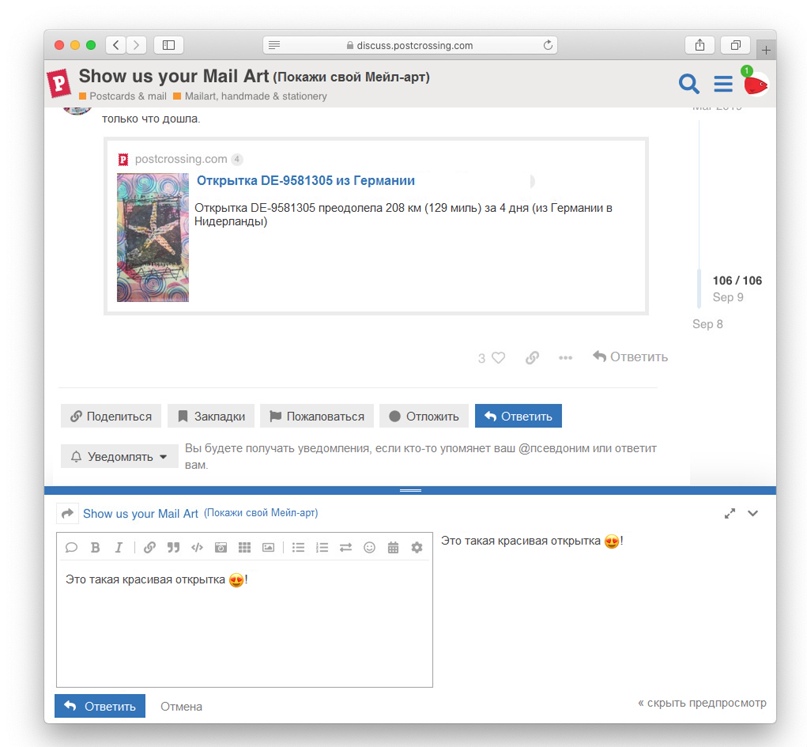This screenshot has width=807, height=747.
Task: Open the hamburger menu
Action: click(x=723, y=83)
